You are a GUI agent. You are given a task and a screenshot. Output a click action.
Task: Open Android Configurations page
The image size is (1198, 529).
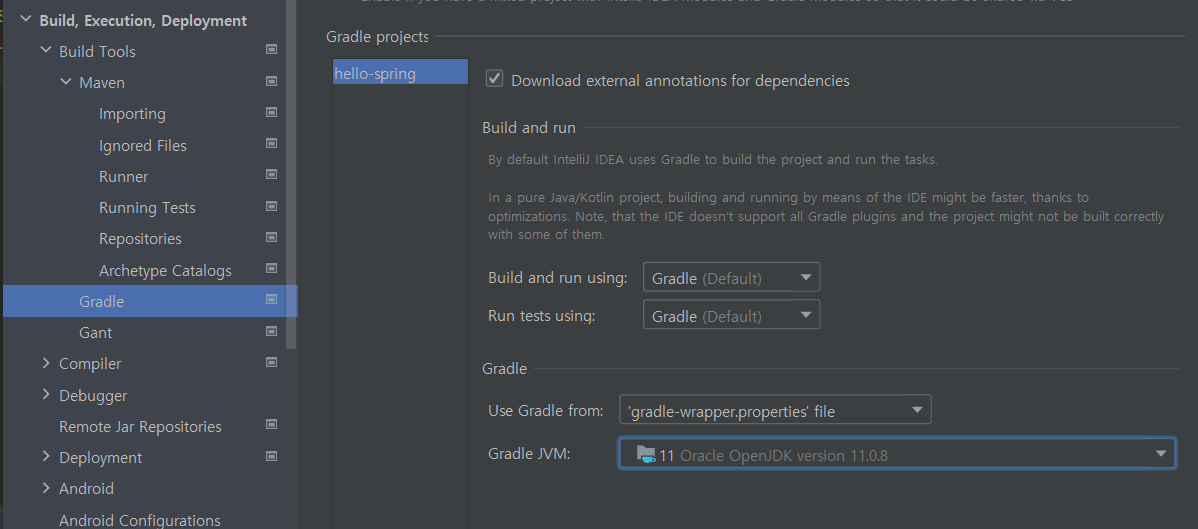pyautogui.click(x=140, y=521)
